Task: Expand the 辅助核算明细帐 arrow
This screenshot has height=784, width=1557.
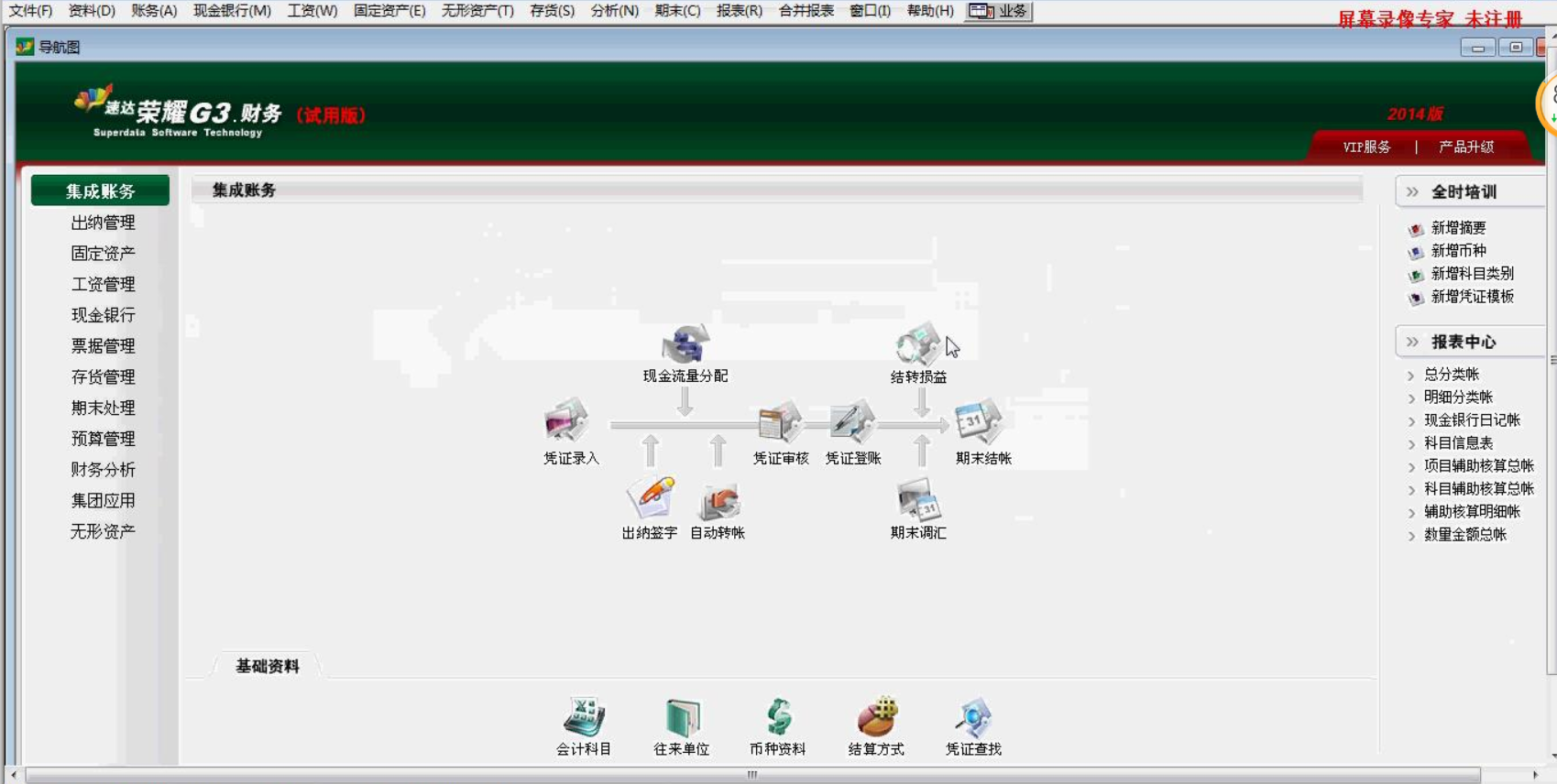Action: click(1411, 513)
